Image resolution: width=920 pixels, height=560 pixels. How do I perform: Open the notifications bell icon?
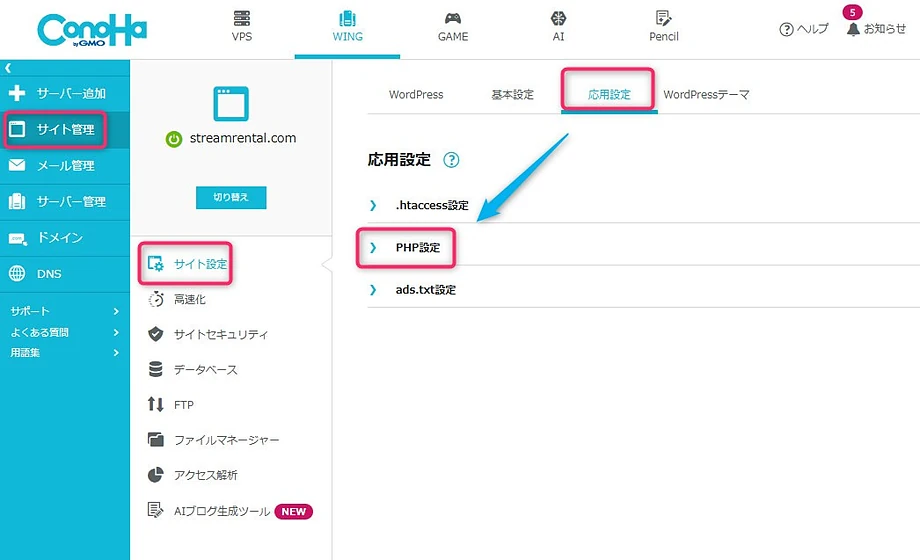(853, 29)
